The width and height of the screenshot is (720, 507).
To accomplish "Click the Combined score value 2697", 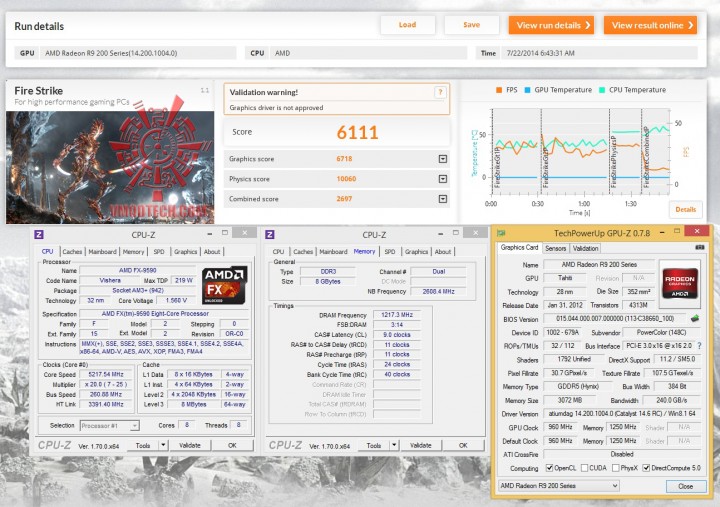I will click(344, 199).
